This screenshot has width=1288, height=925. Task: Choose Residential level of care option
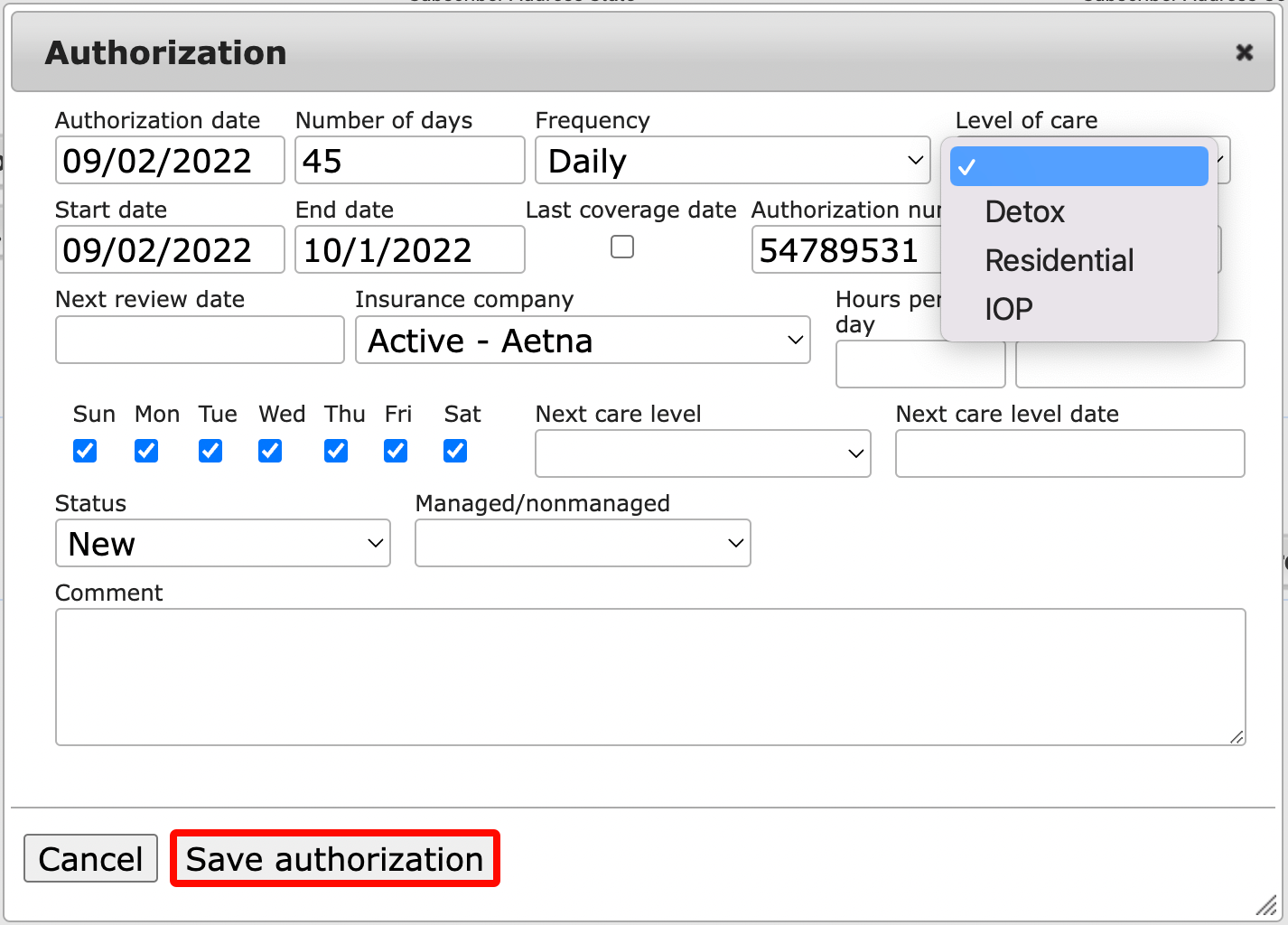pyautogui.click(x=1059, y=261)
